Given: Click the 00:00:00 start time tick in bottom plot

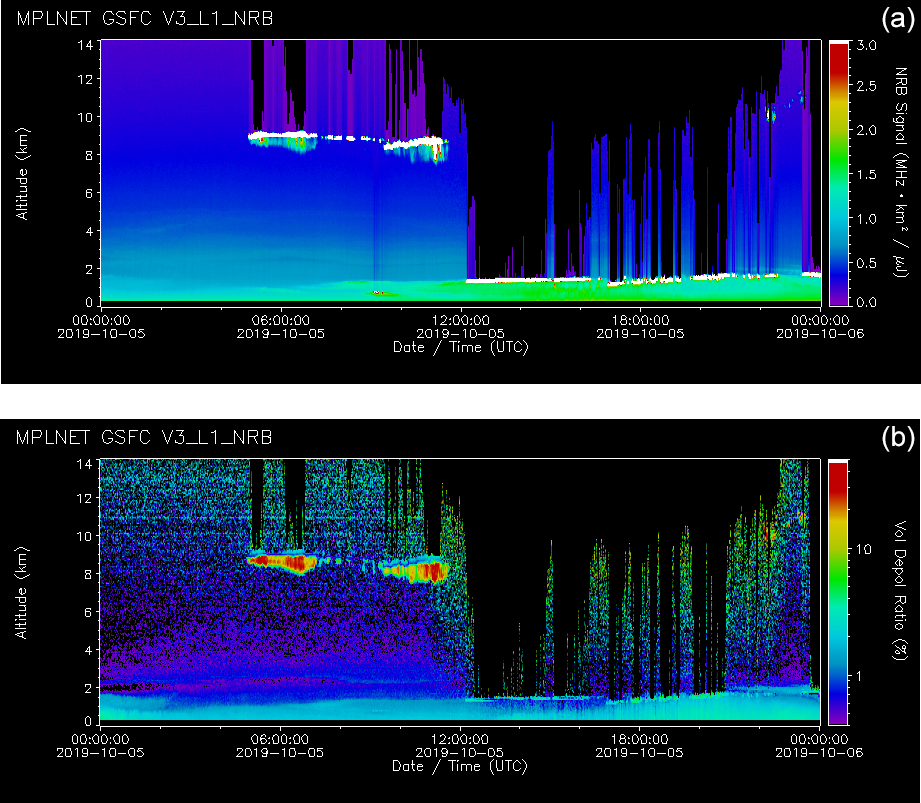Looking at the screenshot, I should pos(102,740).
